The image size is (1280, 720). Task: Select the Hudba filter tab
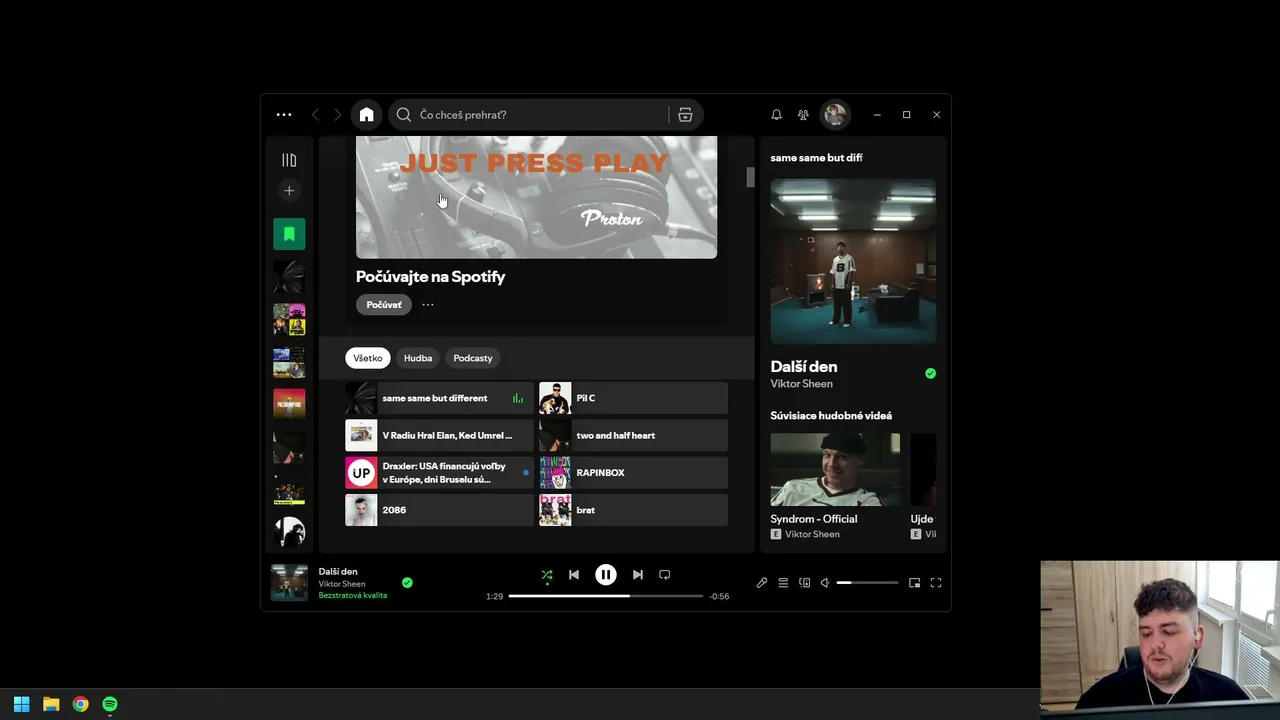coord(418,358)
